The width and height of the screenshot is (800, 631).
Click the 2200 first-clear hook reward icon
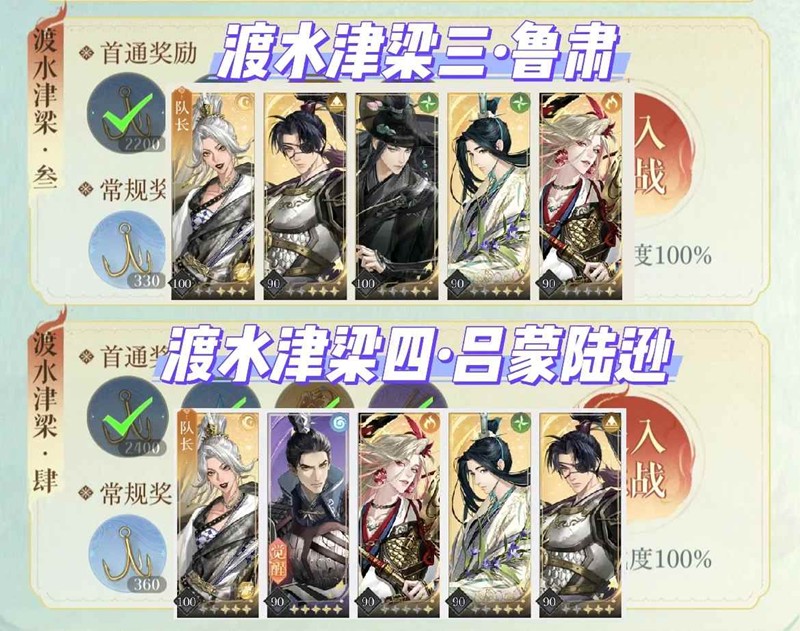[x=127, y=116]
